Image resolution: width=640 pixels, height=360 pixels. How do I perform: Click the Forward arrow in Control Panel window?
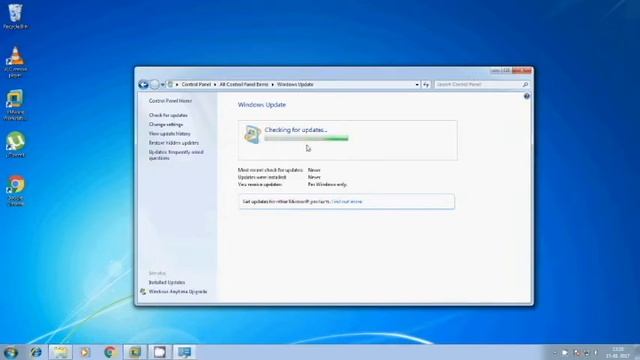(x=154, y=84)
